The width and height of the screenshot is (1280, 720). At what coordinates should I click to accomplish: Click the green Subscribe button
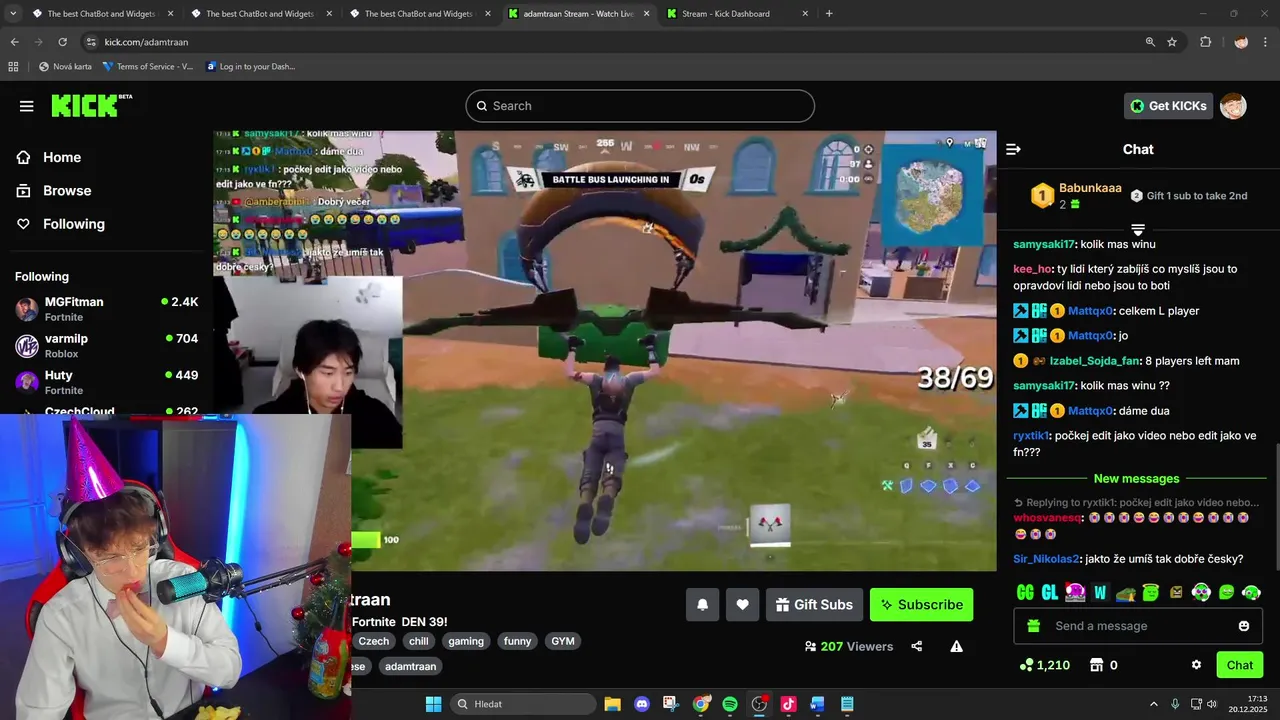921,604
